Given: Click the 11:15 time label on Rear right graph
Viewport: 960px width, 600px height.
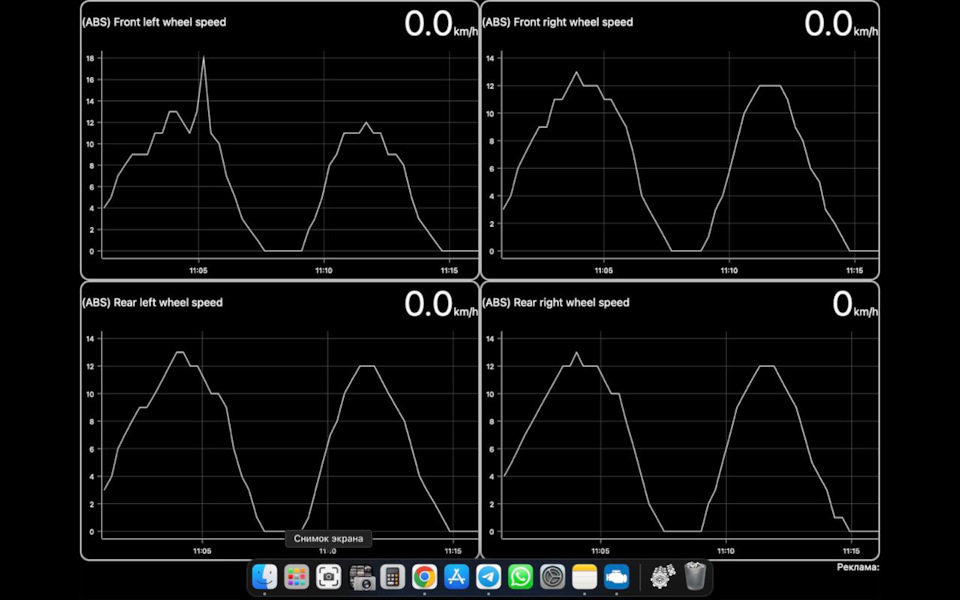Looking at the screenshot, I should coord(852,551).
